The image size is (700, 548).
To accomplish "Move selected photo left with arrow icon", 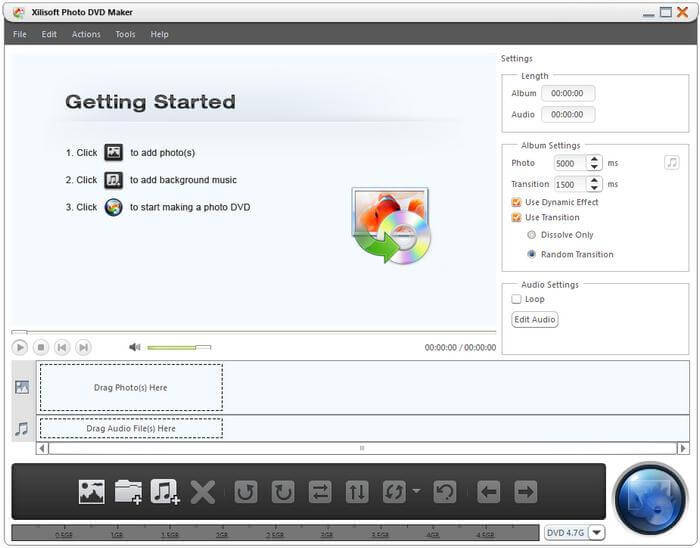I will 488,492.
